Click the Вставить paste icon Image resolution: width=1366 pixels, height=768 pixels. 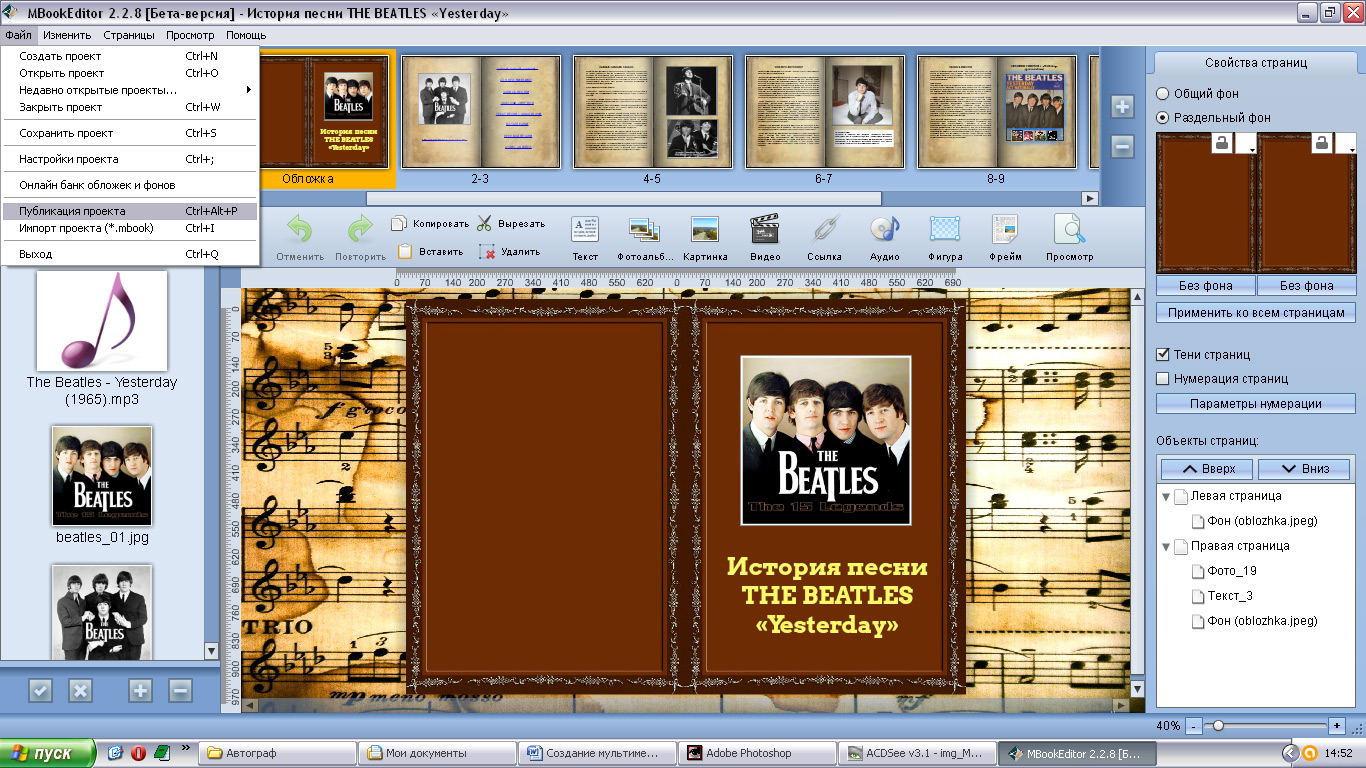pos(405,252)
